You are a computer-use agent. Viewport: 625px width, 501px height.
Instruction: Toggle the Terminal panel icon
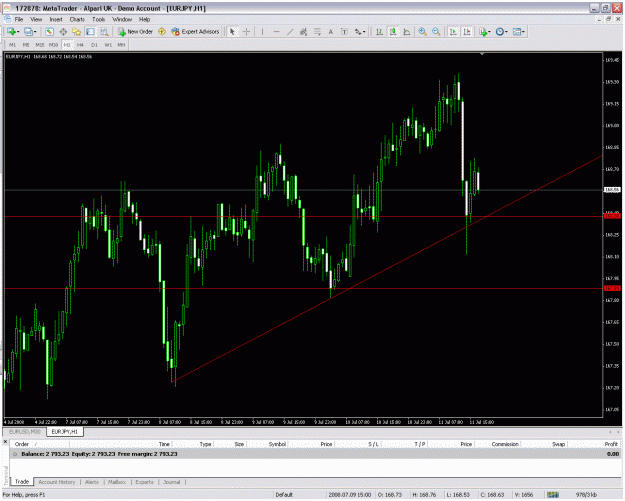pos(90,32)
